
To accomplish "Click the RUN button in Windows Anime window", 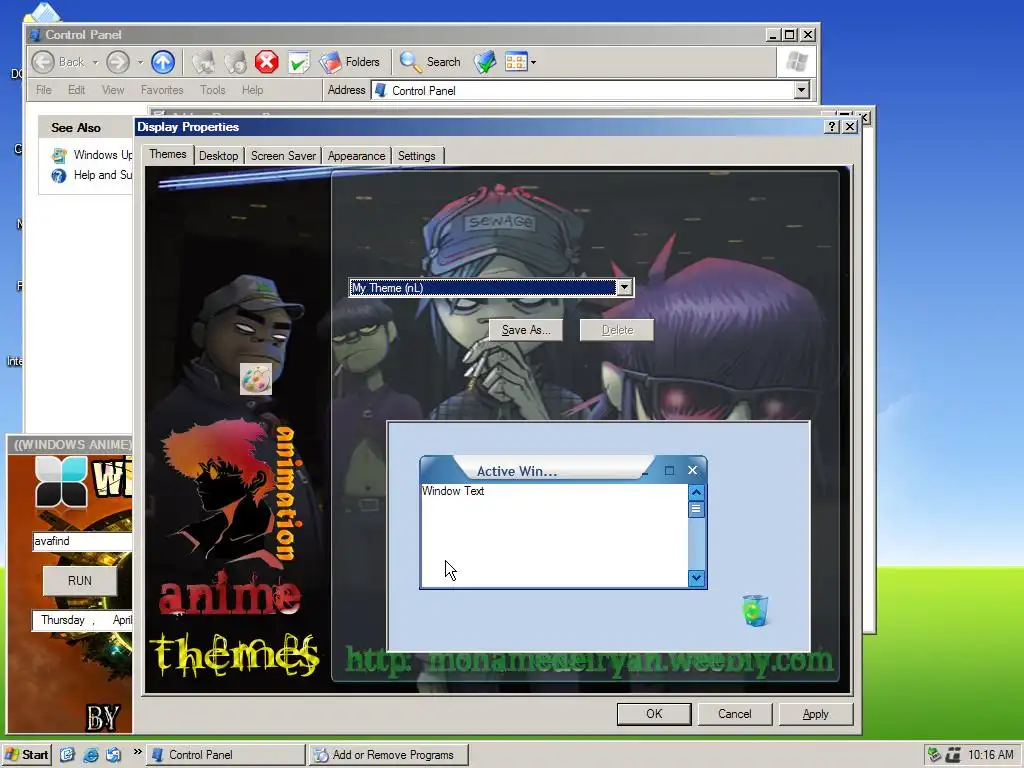I will (80, 581).
